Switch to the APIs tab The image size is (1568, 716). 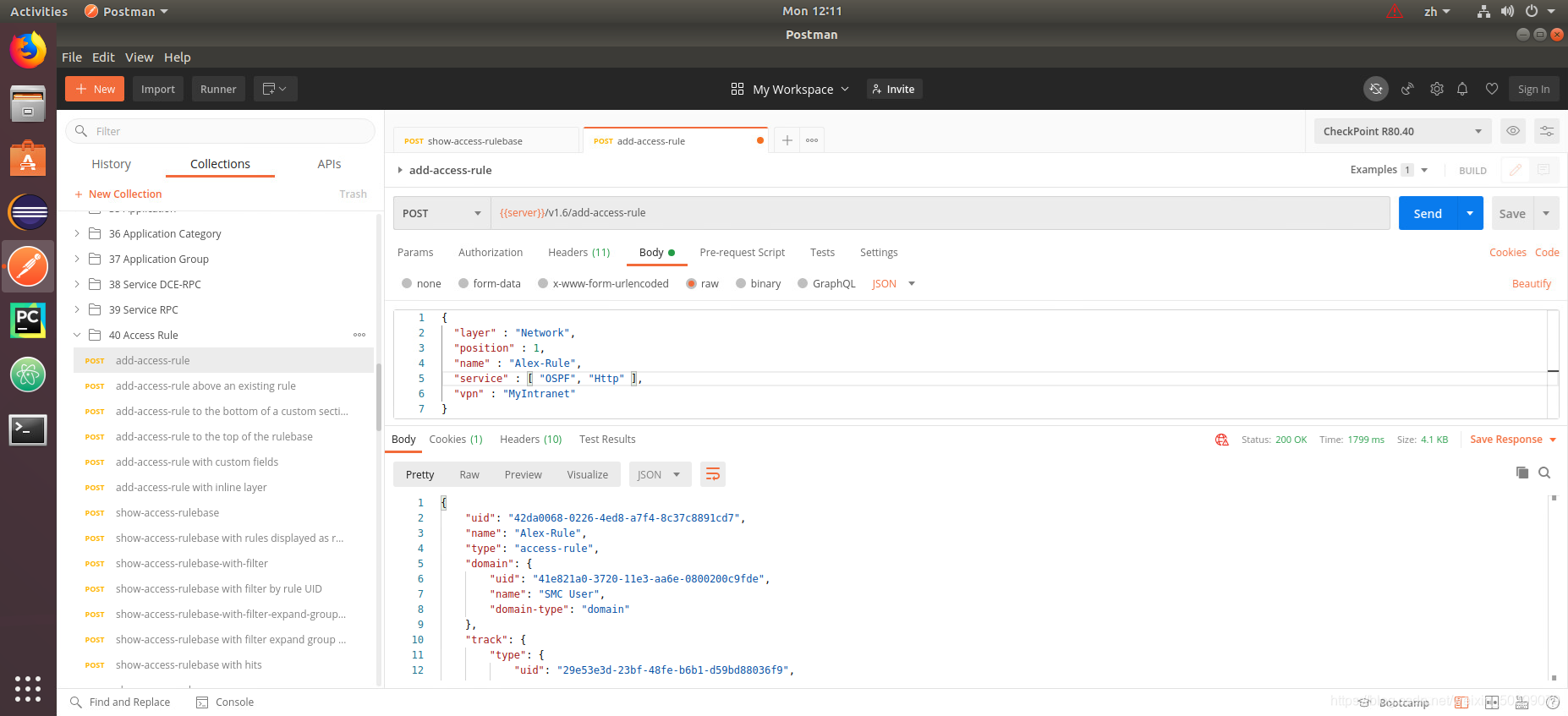(329, 164)
